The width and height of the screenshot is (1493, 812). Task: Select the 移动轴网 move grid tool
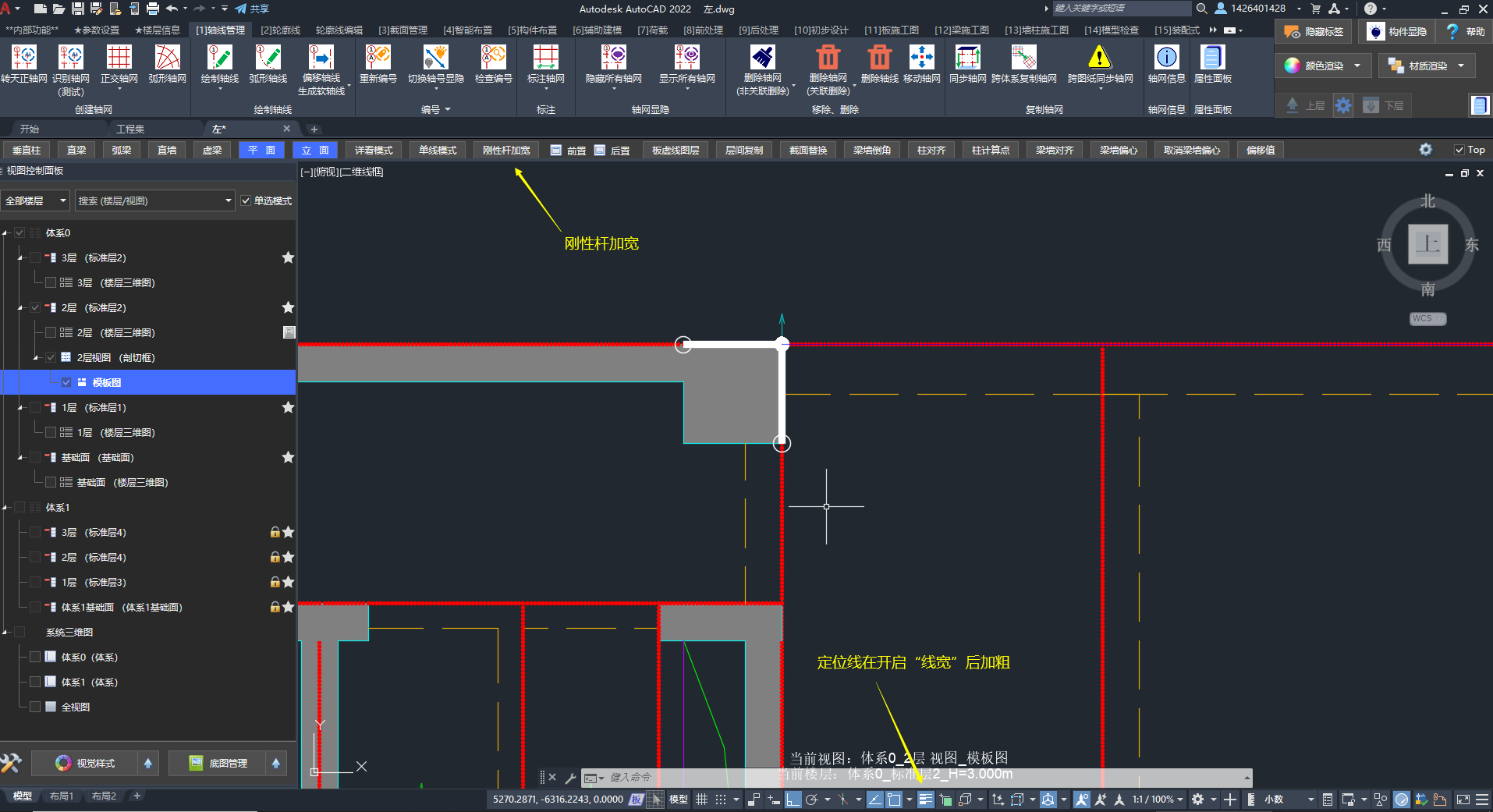[x=921, y=59]
